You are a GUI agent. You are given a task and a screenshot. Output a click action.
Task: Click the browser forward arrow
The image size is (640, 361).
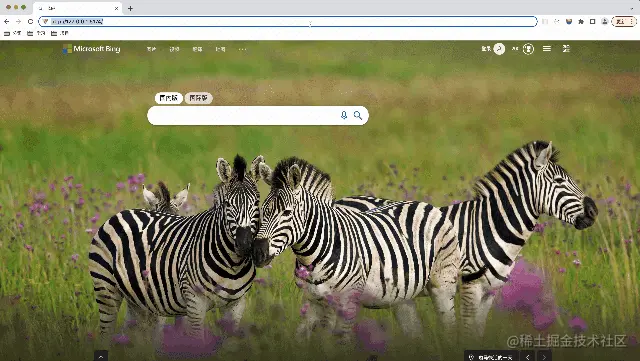point(18,21)
